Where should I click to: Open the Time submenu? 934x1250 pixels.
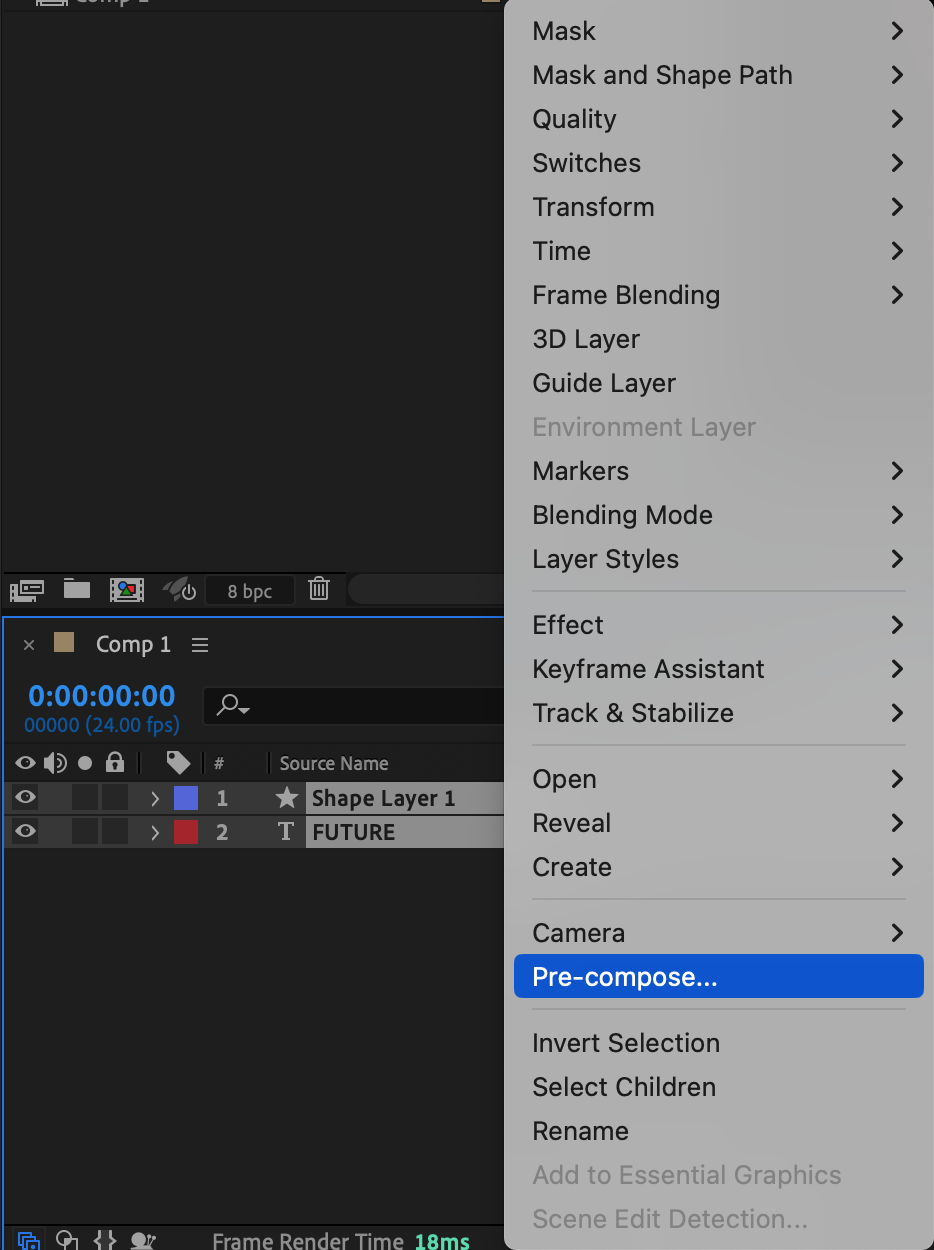coord(718,251)
